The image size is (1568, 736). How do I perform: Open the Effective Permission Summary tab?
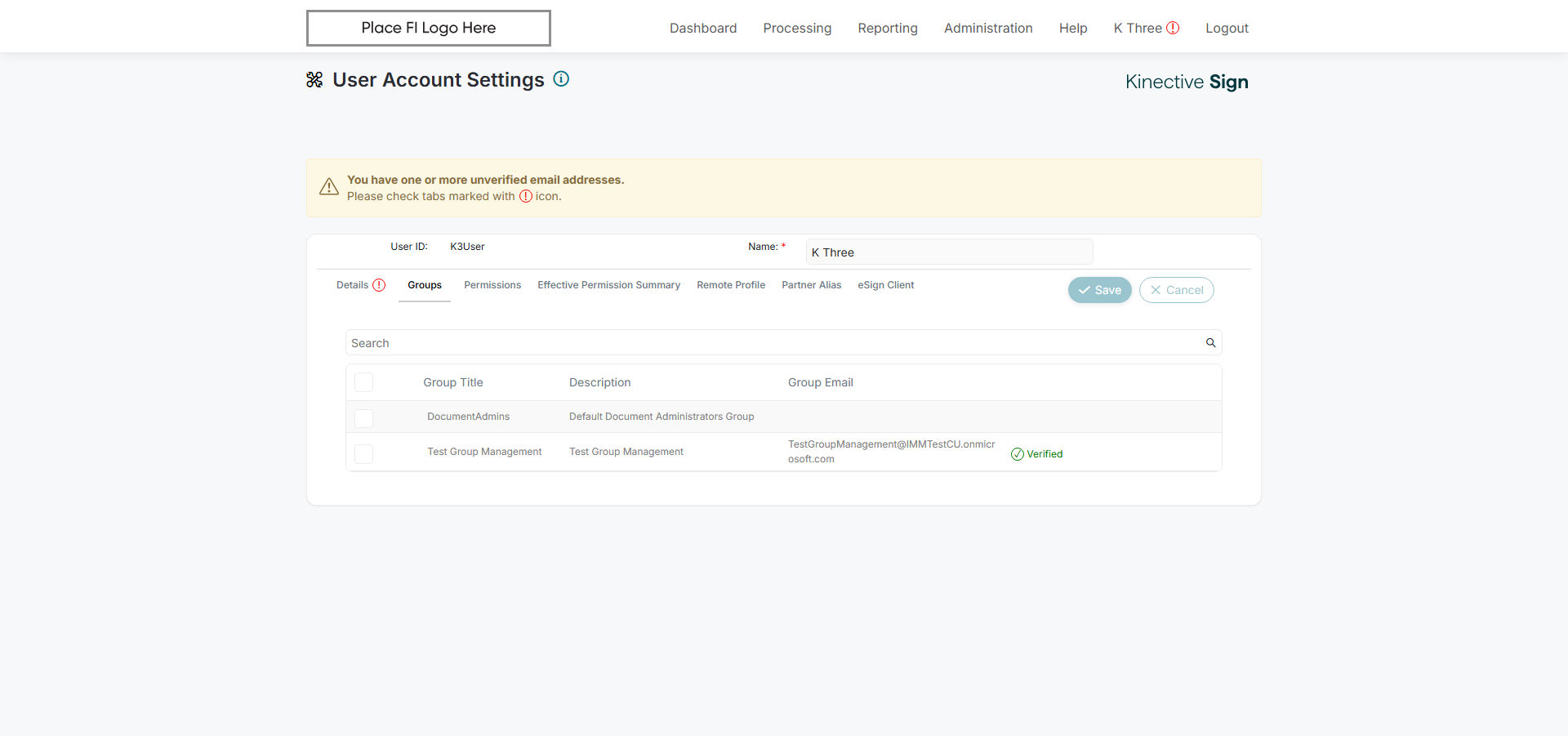608,285
